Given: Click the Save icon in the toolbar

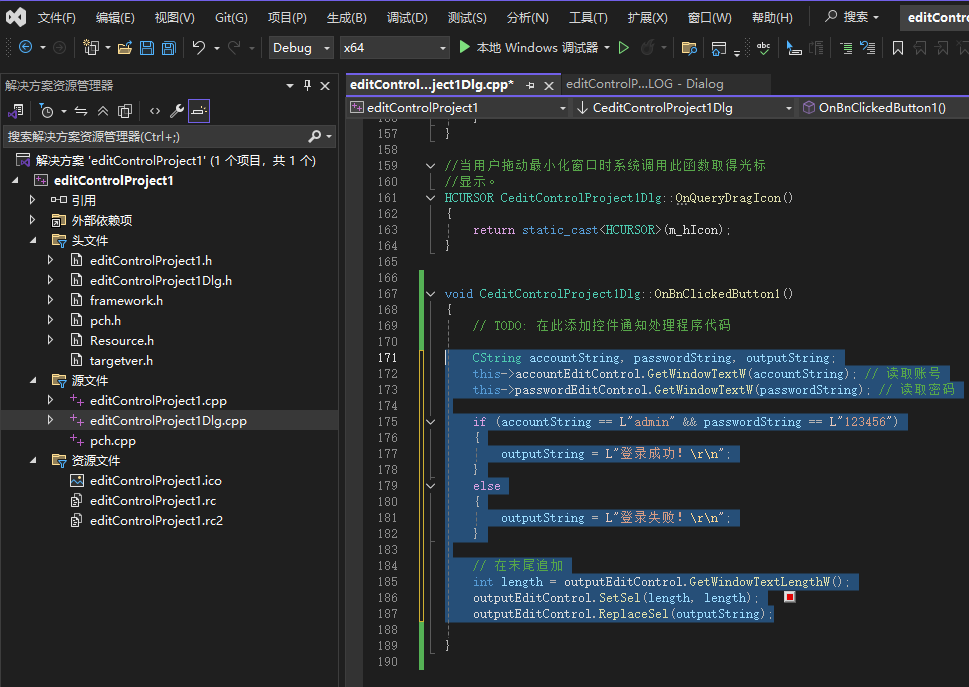Looking at the screenshot, I should point(147,48).
